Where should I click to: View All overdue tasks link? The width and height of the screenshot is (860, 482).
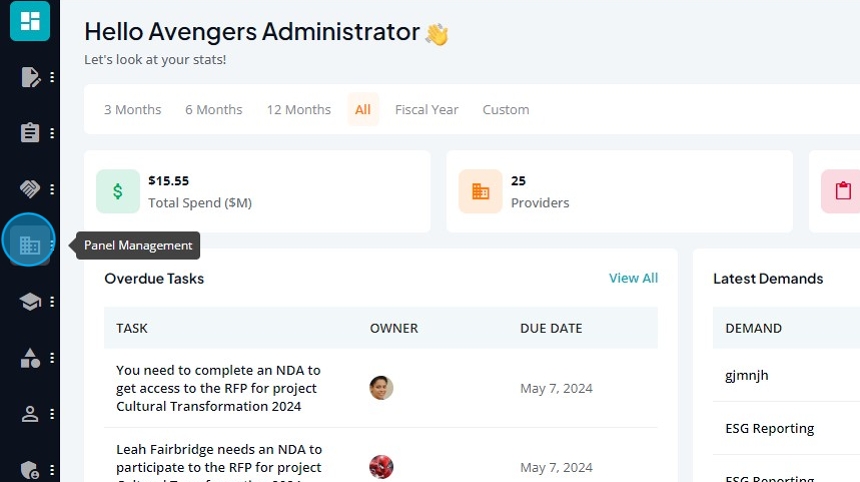[633, 278]
